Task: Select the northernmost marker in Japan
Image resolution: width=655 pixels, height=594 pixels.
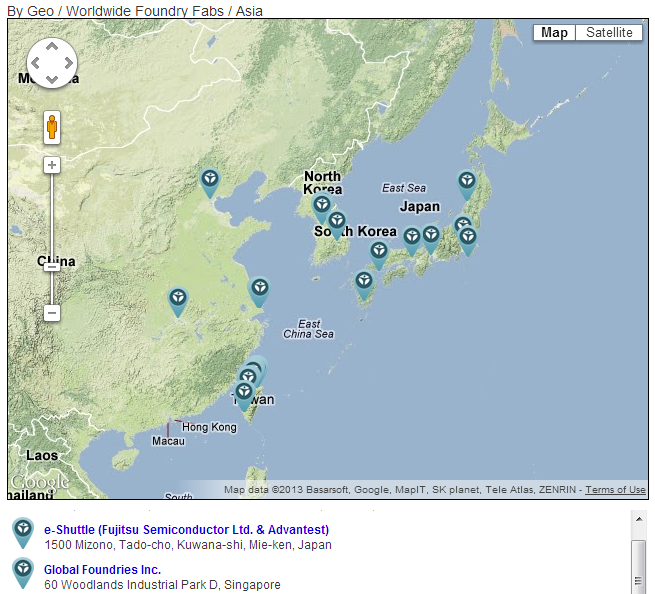Action: 467,184
